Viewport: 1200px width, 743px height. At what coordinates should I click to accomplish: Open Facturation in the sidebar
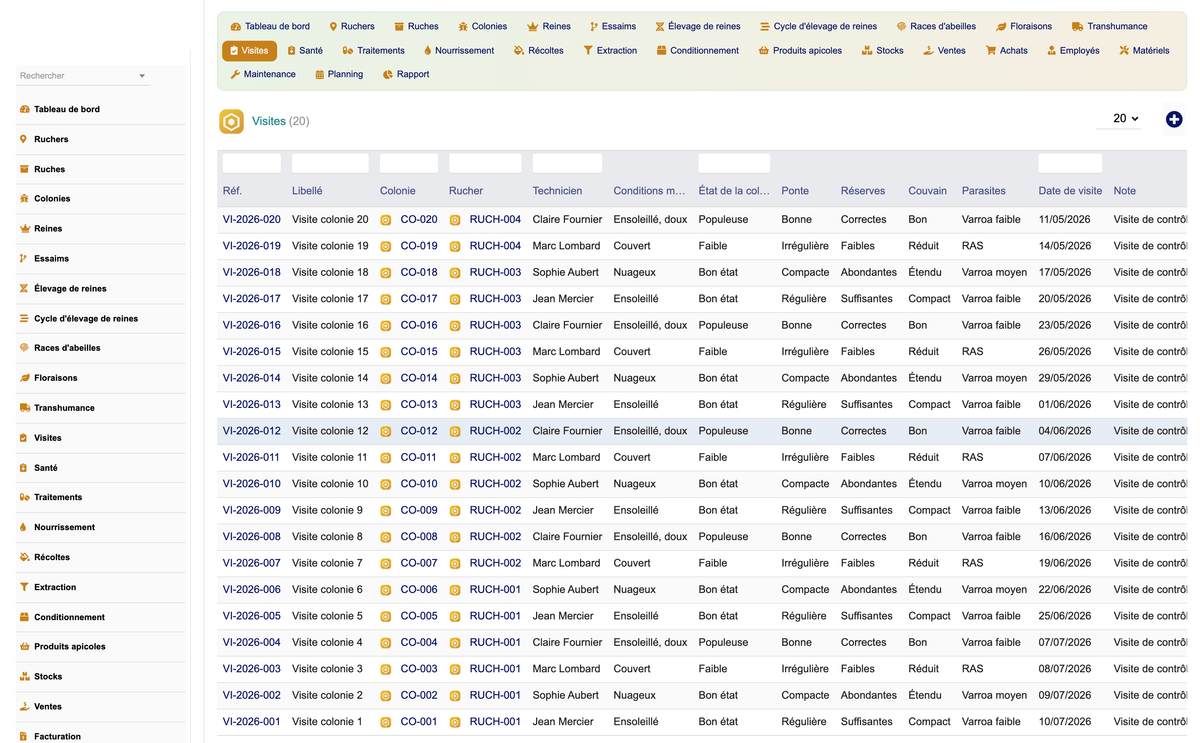pyautogui.click(x=57, y=736)
